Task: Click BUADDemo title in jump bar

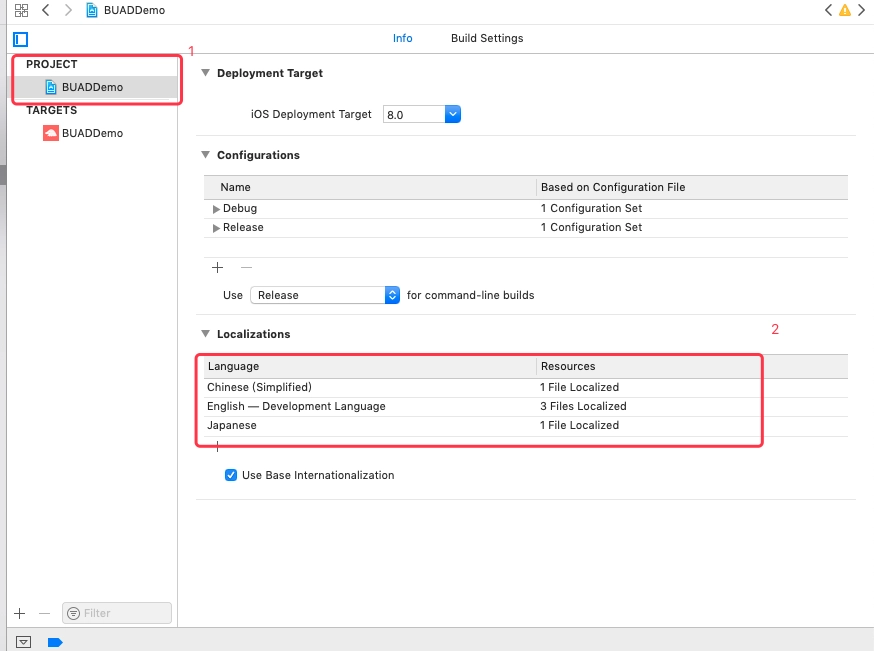Action: click(x=134, y=10)
